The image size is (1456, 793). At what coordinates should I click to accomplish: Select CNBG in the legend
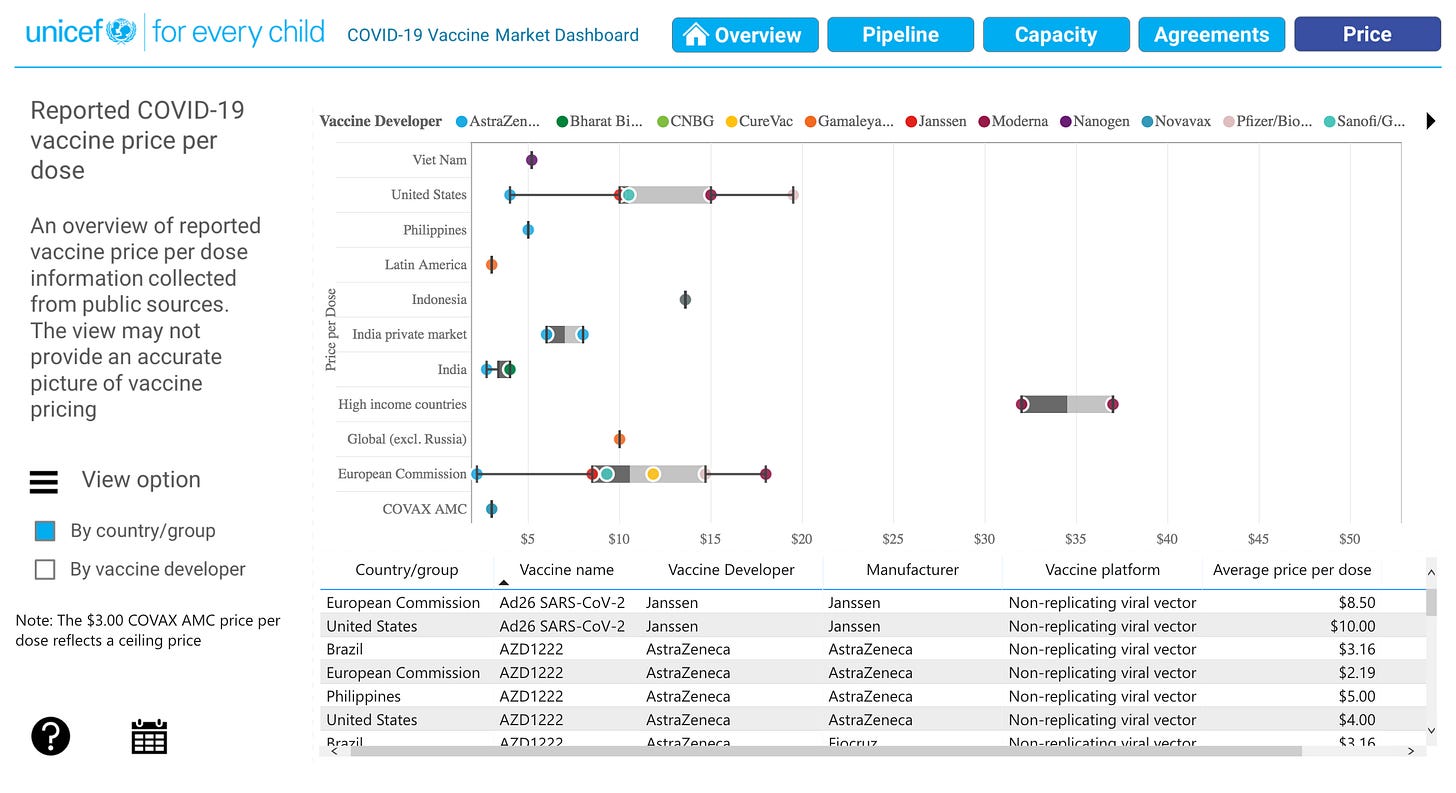(x=685, y=121)
